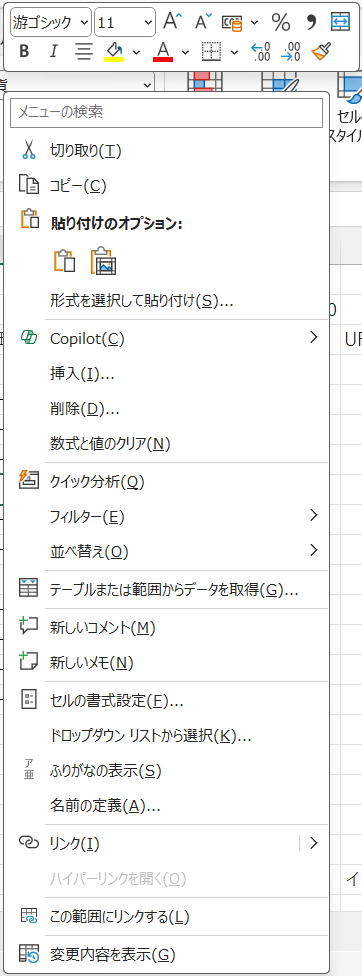Click the chain link icon
362x976 pixels.
pos(29,843)
